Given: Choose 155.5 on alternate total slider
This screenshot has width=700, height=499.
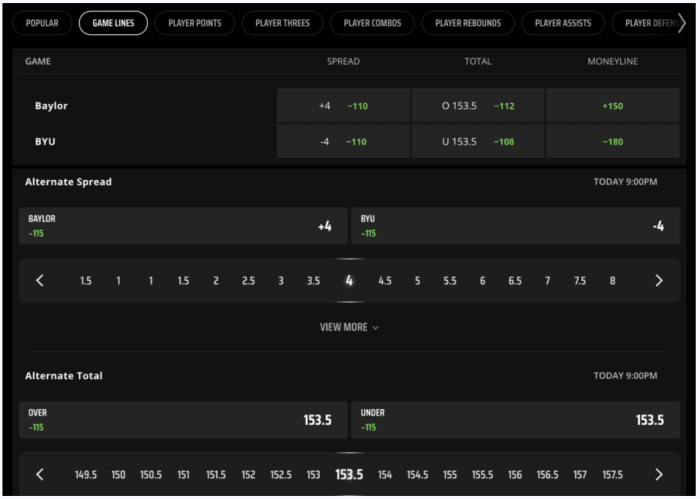Looking at the screenshot, I should 483,474.
